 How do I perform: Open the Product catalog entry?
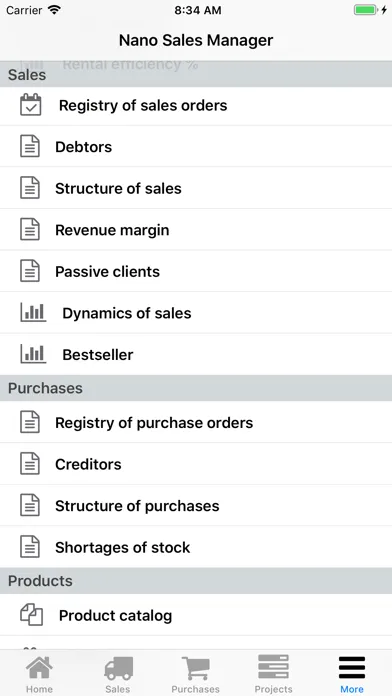[196, 615]
